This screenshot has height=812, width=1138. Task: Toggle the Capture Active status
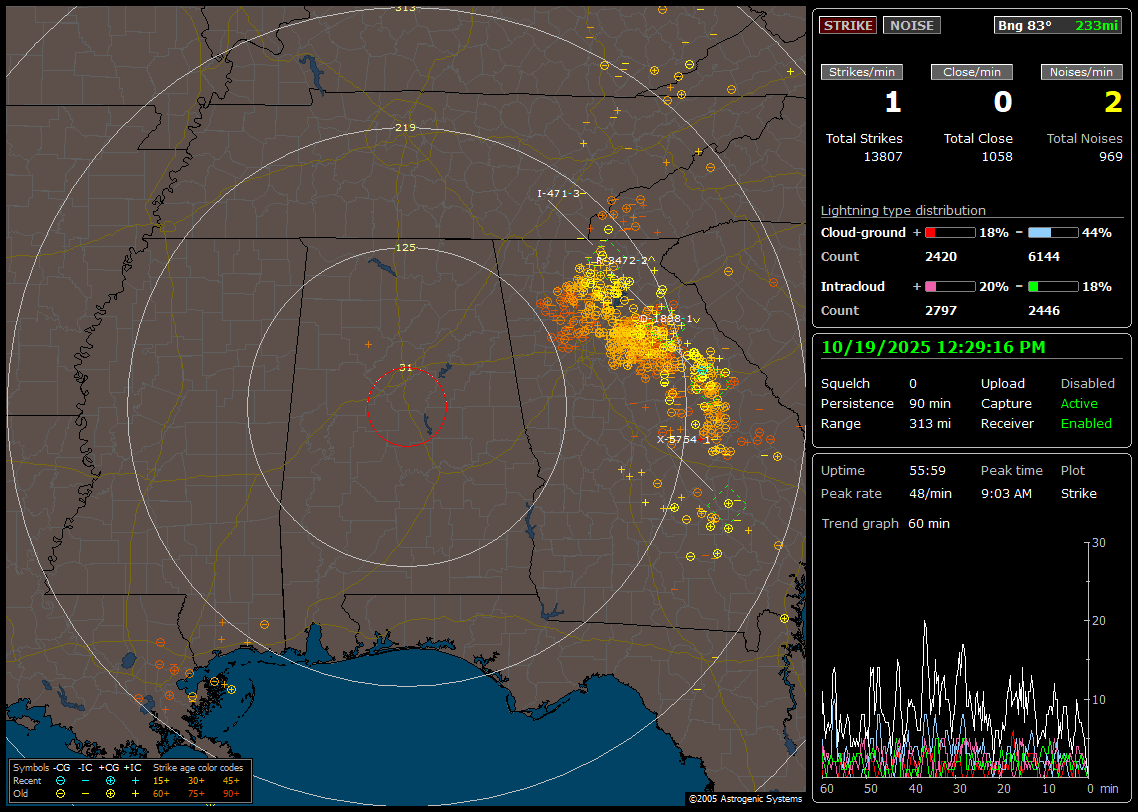tap(1079, 404)
